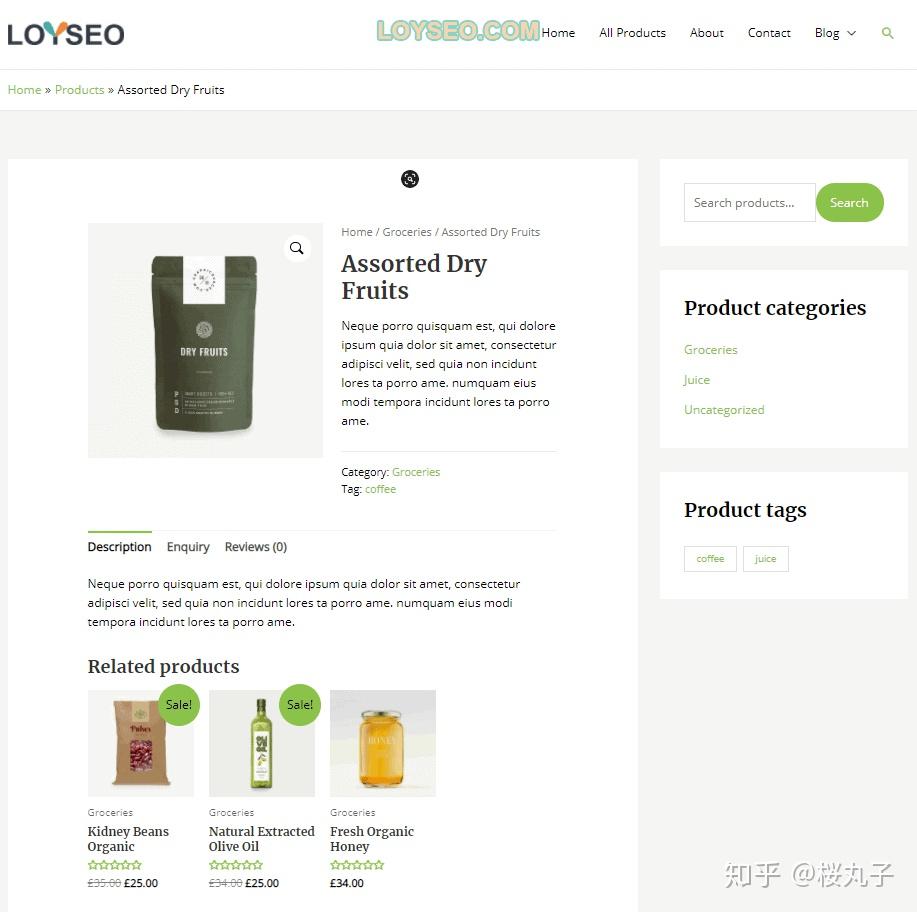The image size is (917, 912).
Task: Click the product image zoom magnifier icon
Action: pyautogui.click(x=297, y=249)
